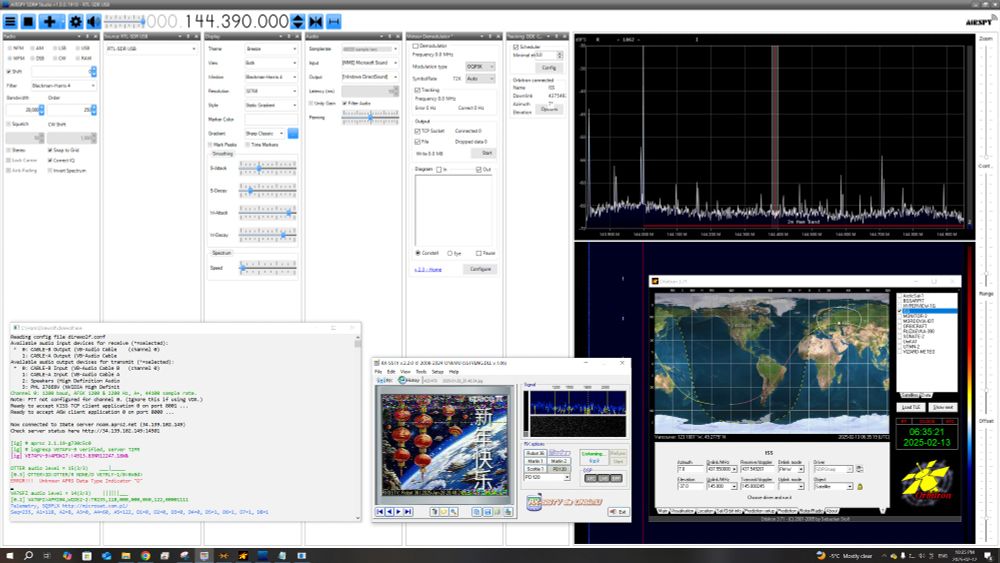Click the blue gradient color swatch button
The image size is (1000, 563).
(293, 133)
